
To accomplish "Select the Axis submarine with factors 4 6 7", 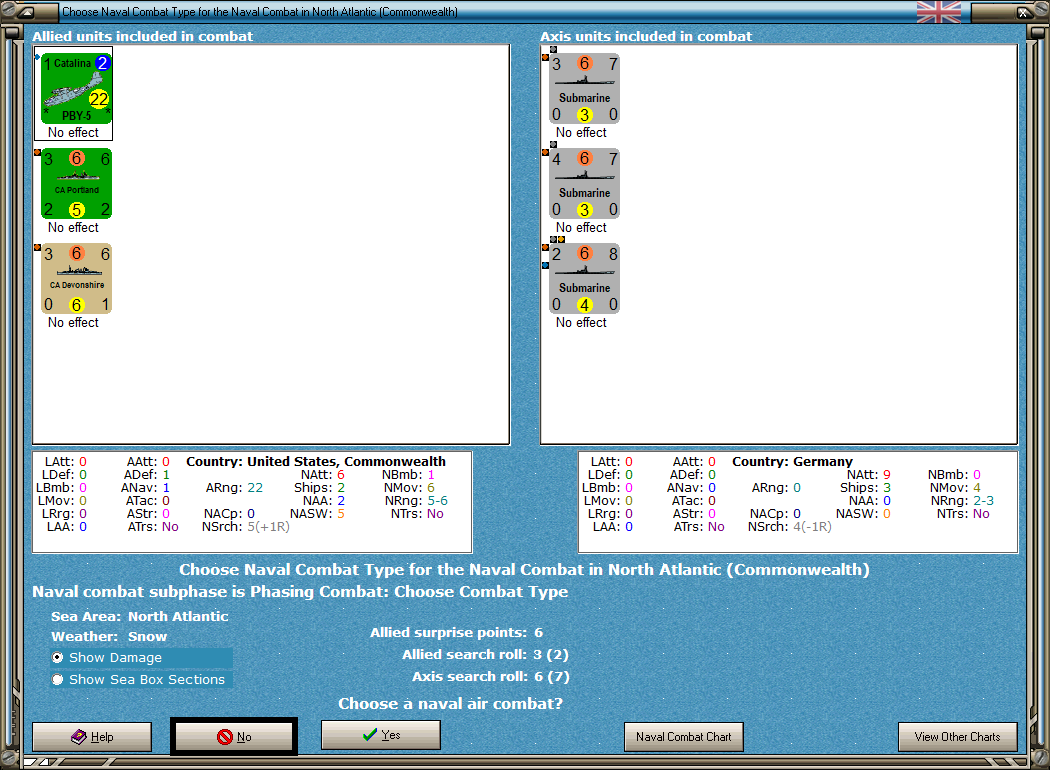I will point(585,183).
